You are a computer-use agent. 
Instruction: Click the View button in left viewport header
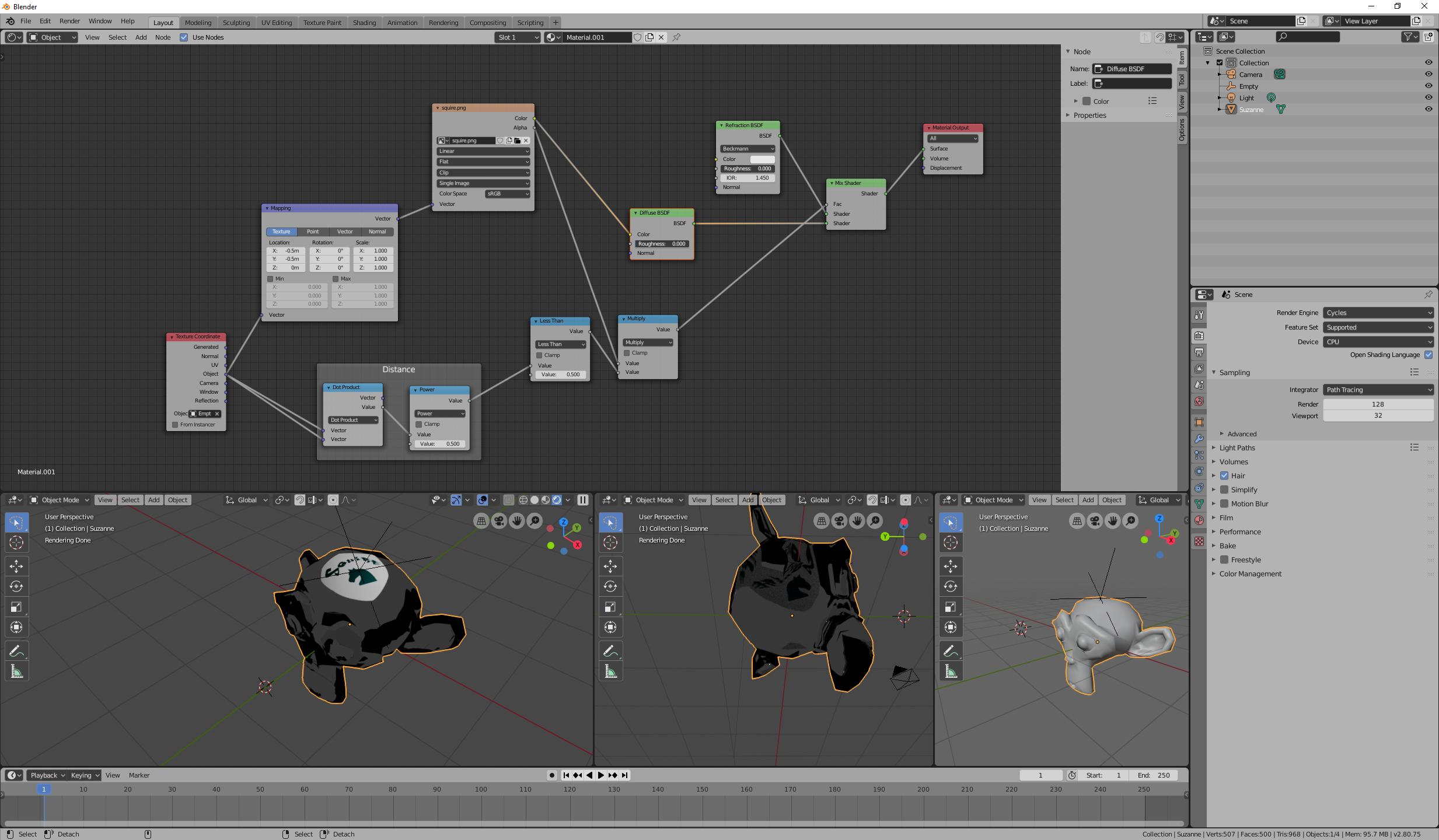pyautogui.click(x=105, y=500)
